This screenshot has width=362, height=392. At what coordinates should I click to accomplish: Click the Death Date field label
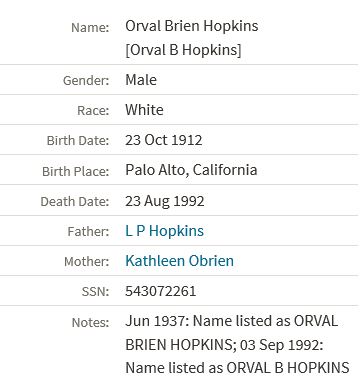pyautogui.click(x=75, y=202)
